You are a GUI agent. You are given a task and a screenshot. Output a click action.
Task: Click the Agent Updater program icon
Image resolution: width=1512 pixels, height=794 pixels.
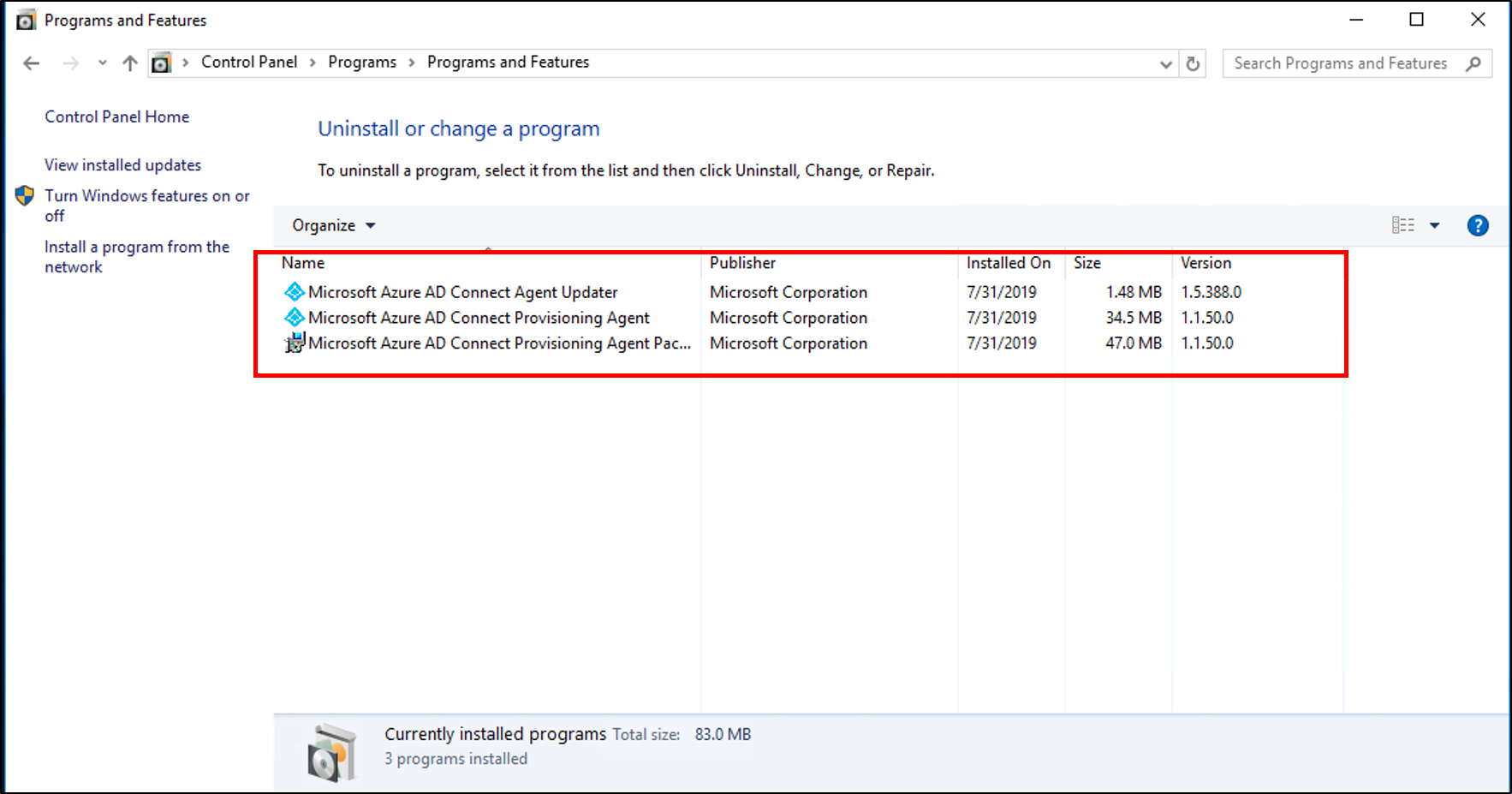295,292
